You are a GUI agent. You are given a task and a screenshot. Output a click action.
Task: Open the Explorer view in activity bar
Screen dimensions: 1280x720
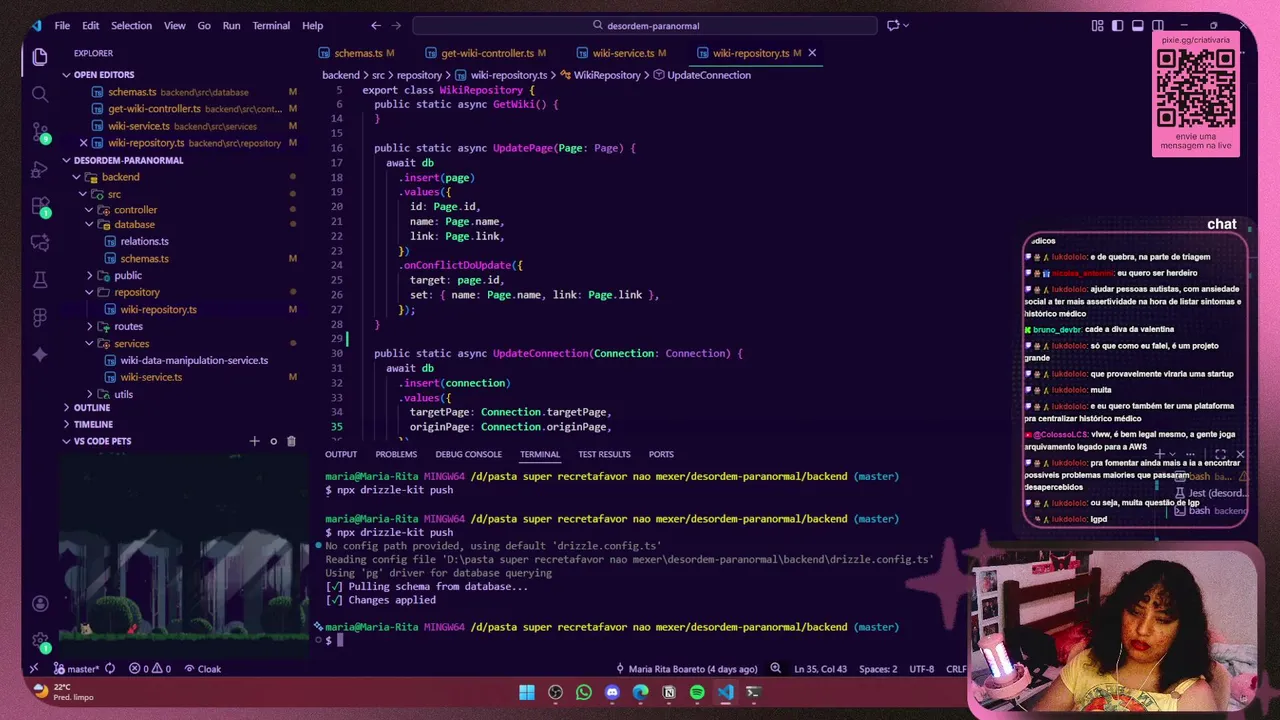(x=40, y=57)
